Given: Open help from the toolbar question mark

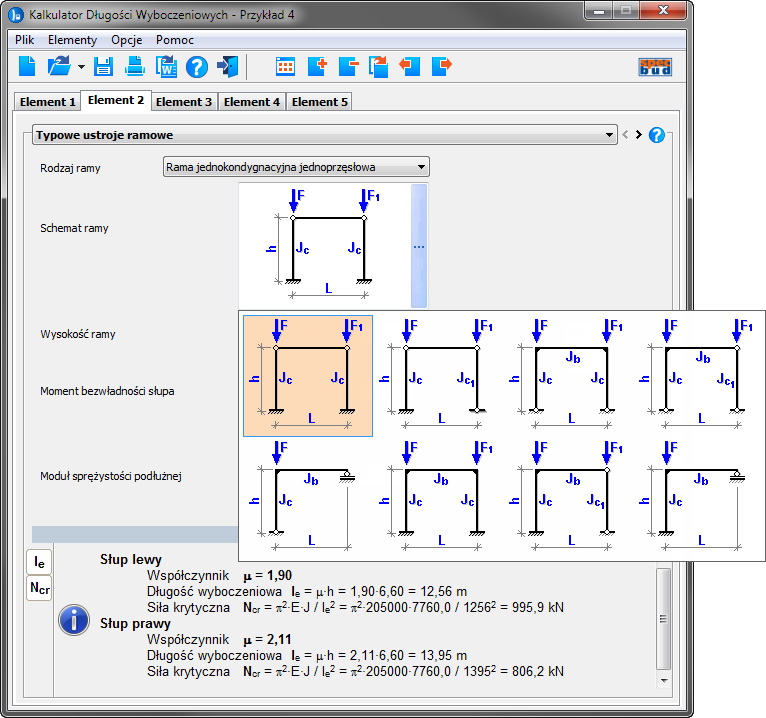Looking at the screenshot, I should tap(197, 67).
